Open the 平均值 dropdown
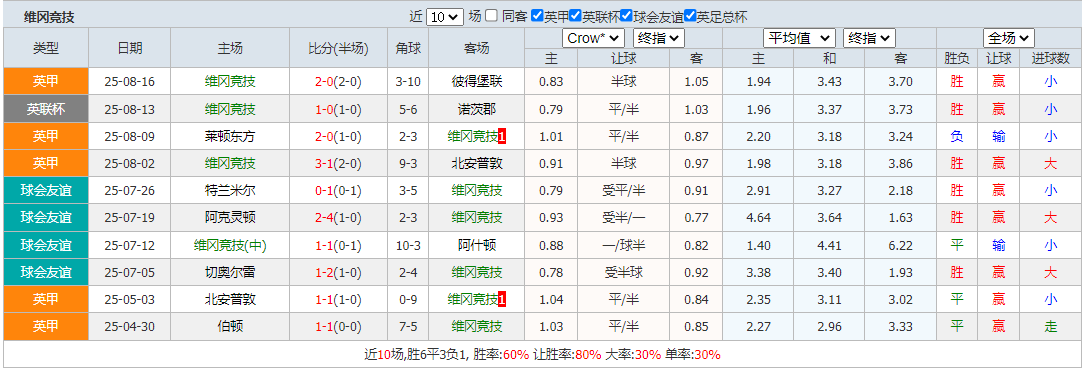 point(799,38)
